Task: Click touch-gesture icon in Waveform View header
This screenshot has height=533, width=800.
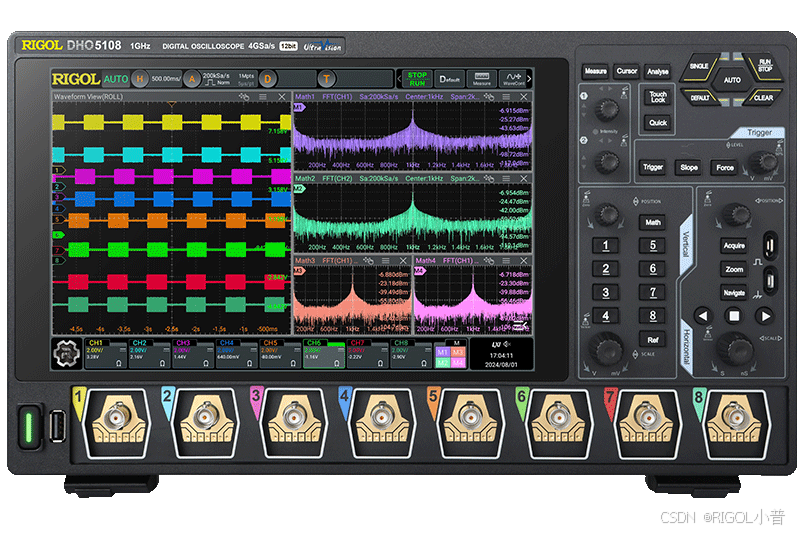Action: 244,96
